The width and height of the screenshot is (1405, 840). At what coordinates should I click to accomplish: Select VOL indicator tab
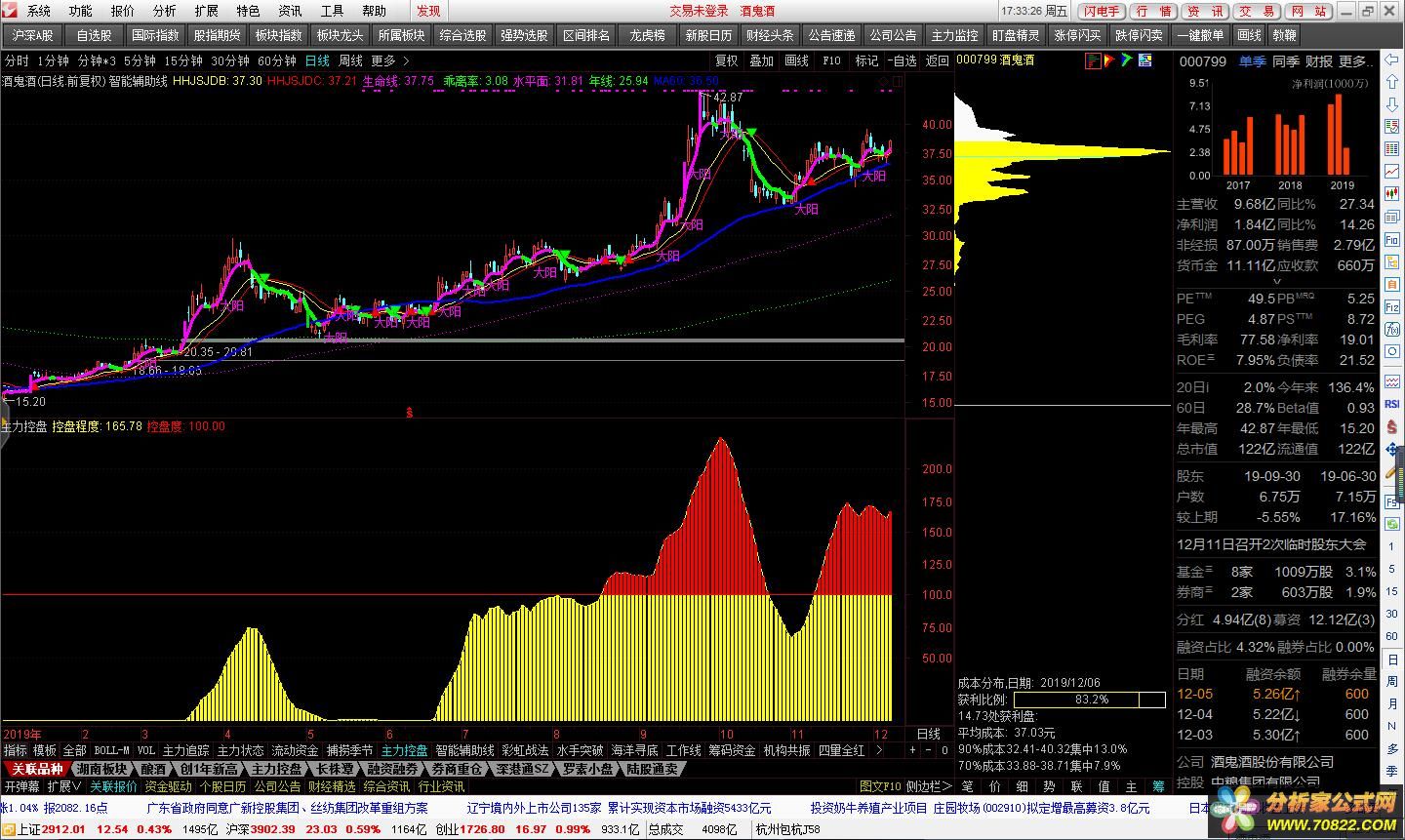(145, 751)
